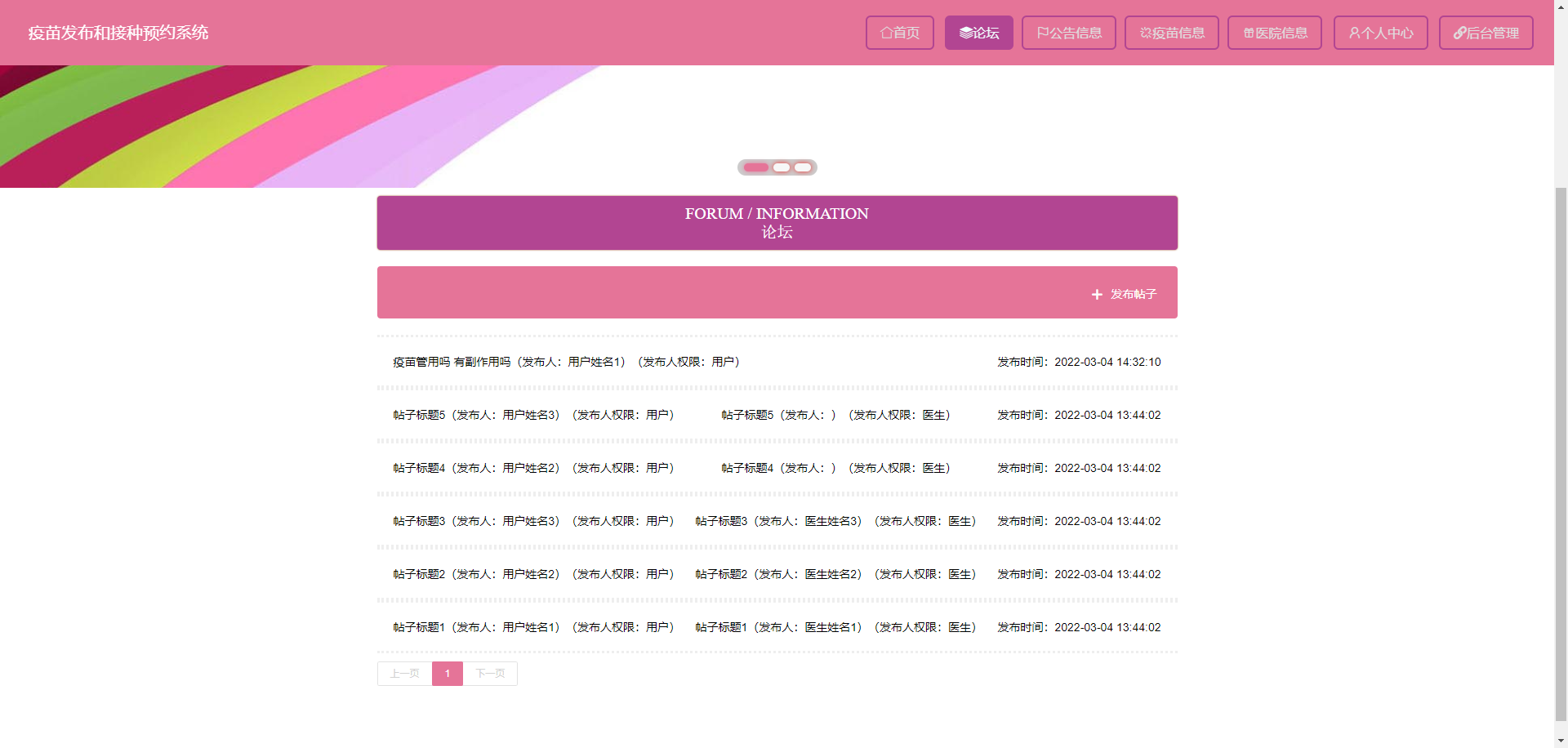Switch to the third carousel dot
The image size is (1568, 748).
pyautogui.click(x=804, y=167)
